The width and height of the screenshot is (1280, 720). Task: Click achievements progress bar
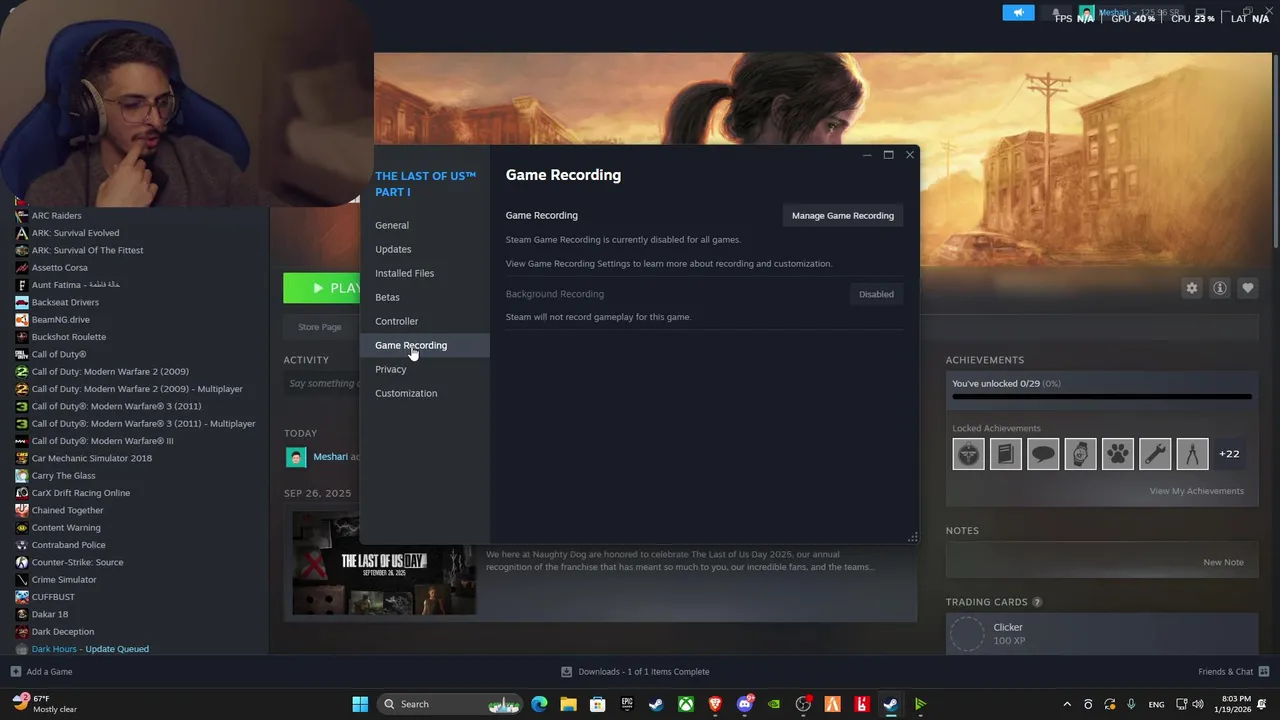[x=1101, y=397]
